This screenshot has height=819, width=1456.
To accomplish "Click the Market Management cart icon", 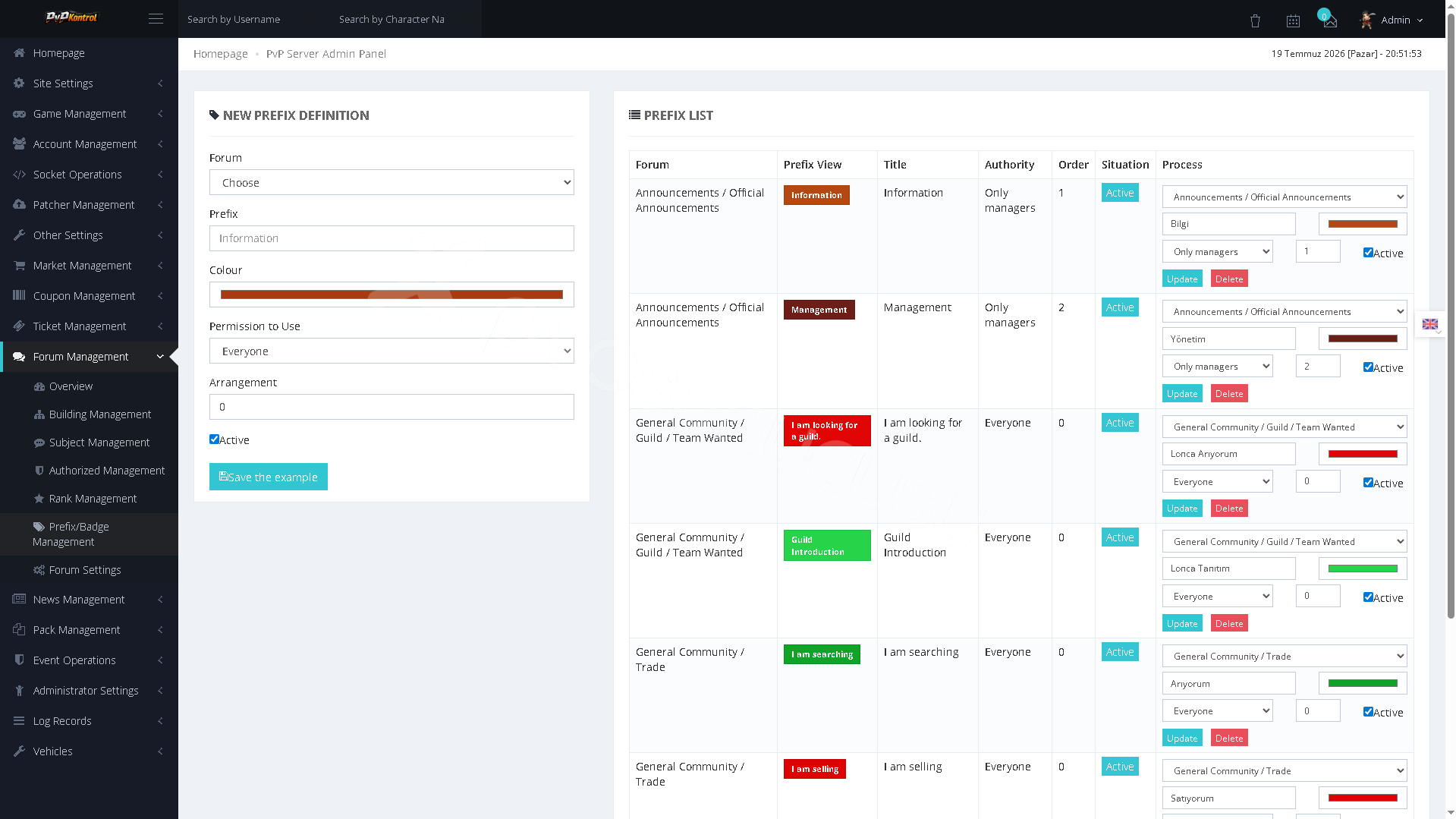I will pyautogui.click(x=19, y=266).
